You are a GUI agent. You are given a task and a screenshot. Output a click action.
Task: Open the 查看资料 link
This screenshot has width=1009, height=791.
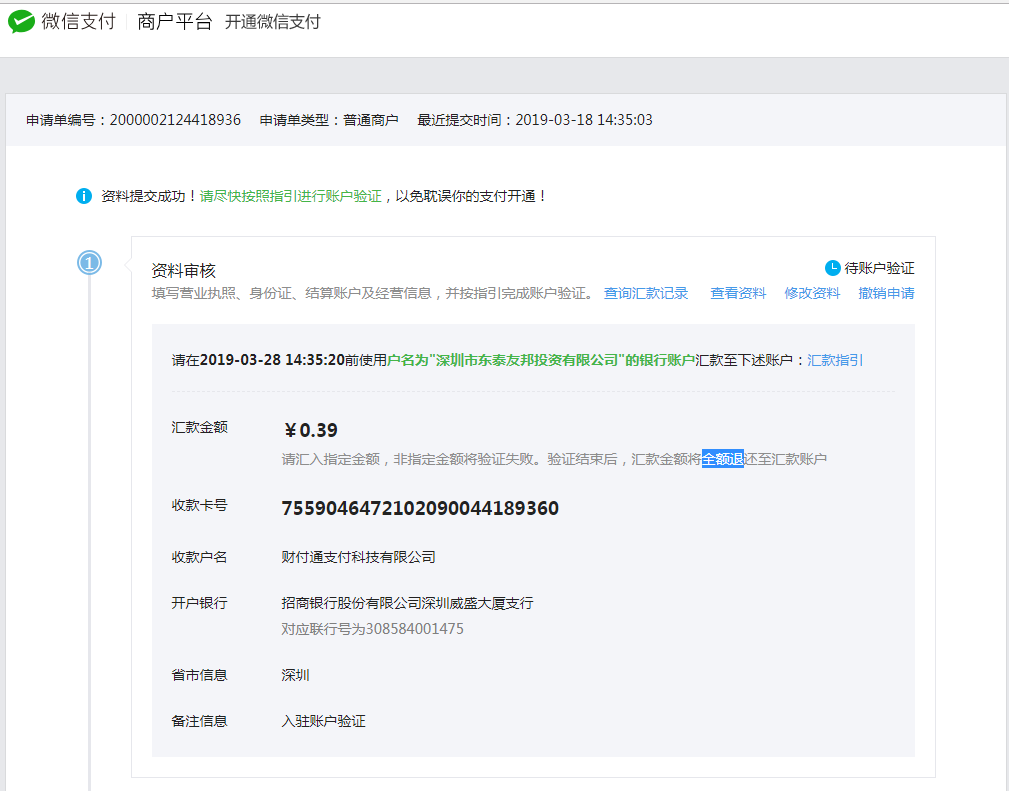[738, 293]
